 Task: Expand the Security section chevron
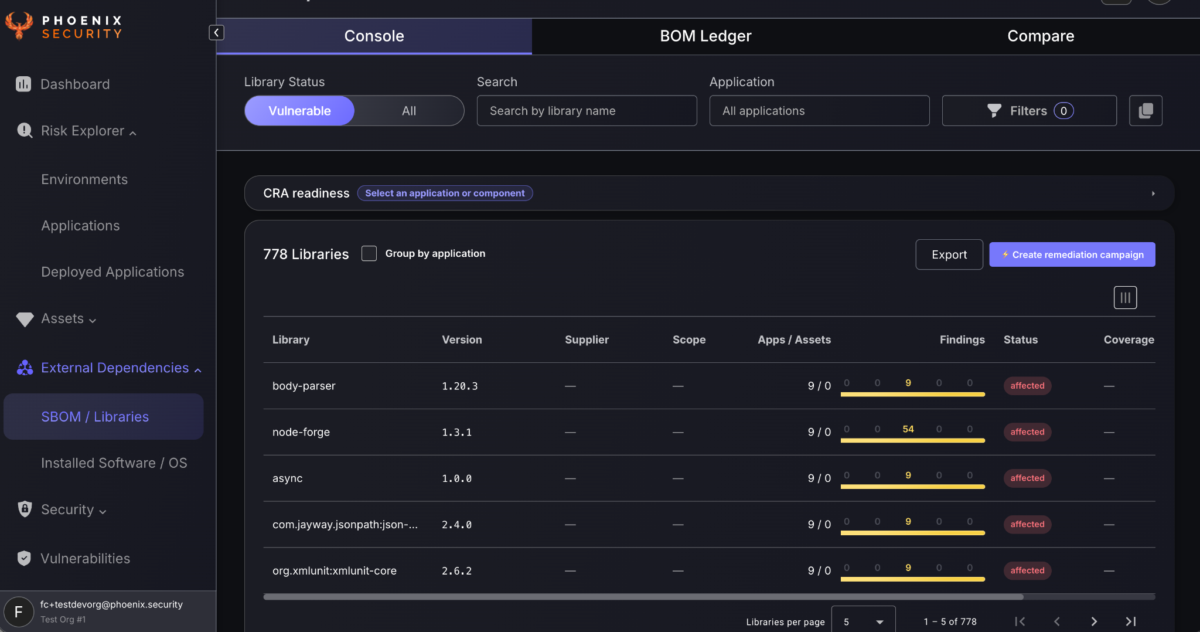pos(103,511)
